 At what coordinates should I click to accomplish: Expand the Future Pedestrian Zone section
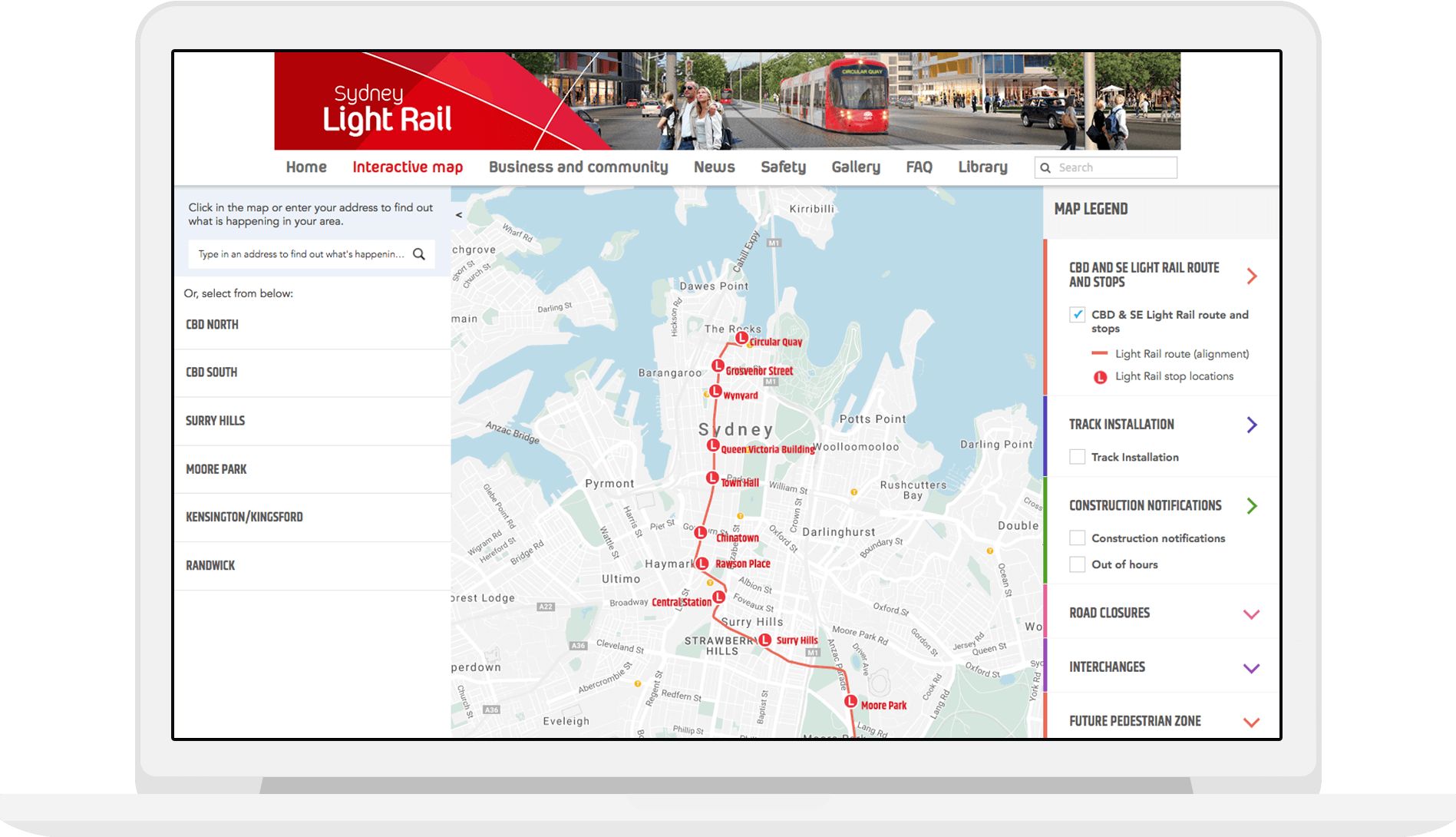tap(1251, 722)
